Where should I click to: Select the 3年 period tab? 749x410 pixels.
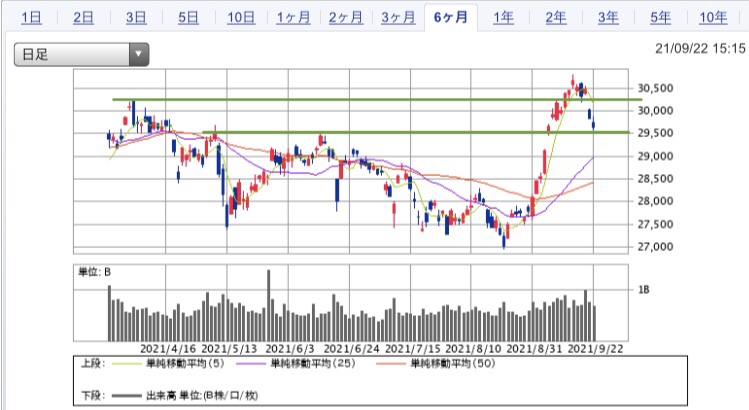(608, 18)
